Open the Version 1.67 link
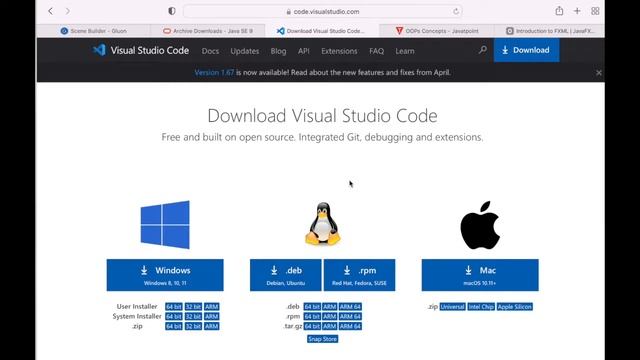640x360 pixels. pos(214,72)
